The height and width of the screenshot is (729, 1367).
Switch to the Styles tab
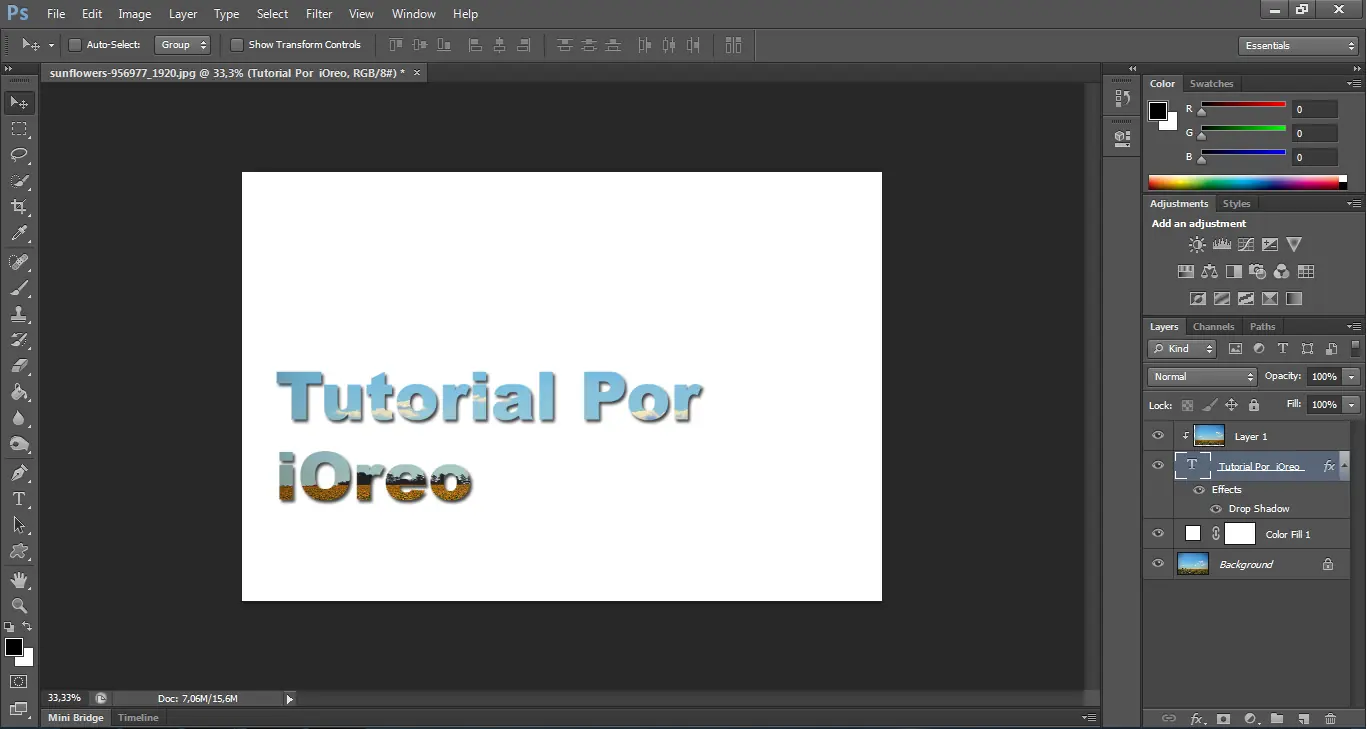pos(1236,204)
